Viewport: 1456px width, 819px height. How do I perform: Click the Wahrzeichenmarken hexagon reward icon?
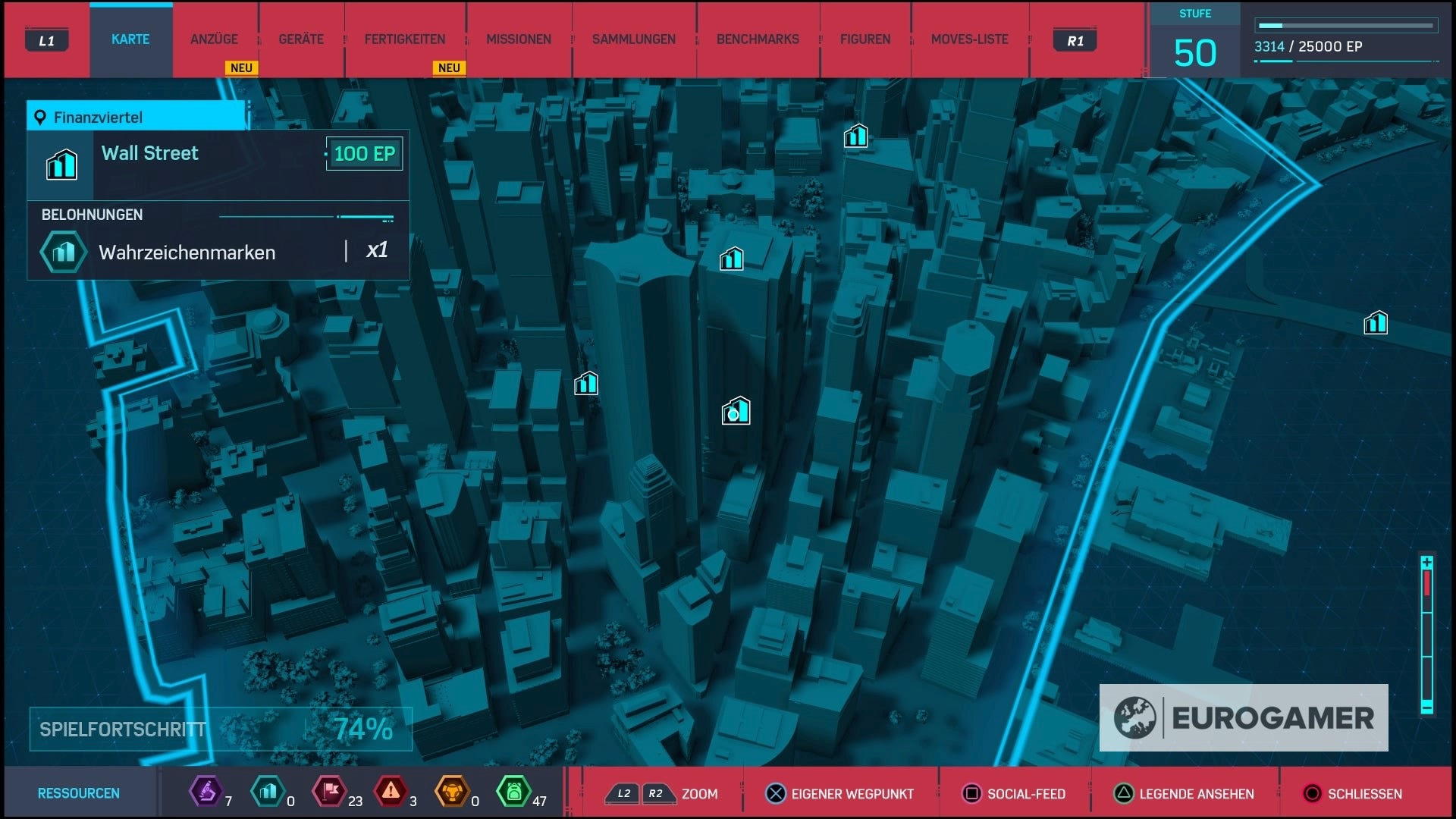click(x=64, y=252)
